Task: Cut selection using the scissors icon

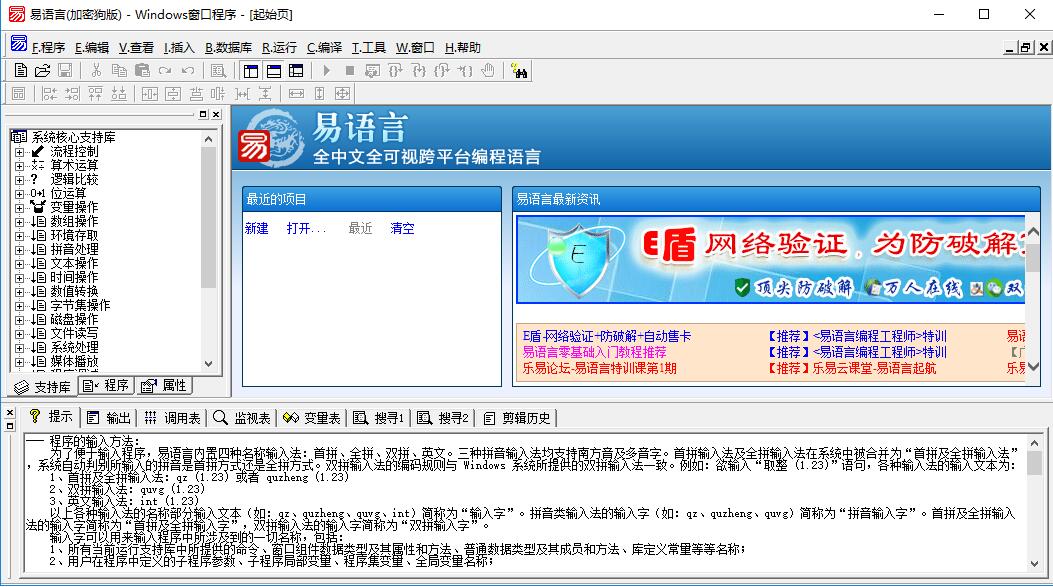Action: point(95,70)
